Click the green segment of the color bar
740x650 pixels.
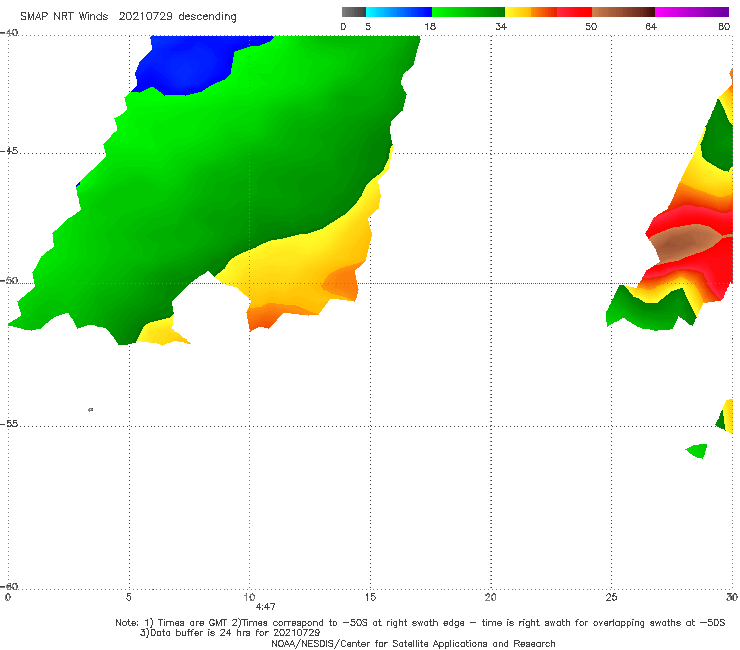pyautogui.click(x=468, y=12)
